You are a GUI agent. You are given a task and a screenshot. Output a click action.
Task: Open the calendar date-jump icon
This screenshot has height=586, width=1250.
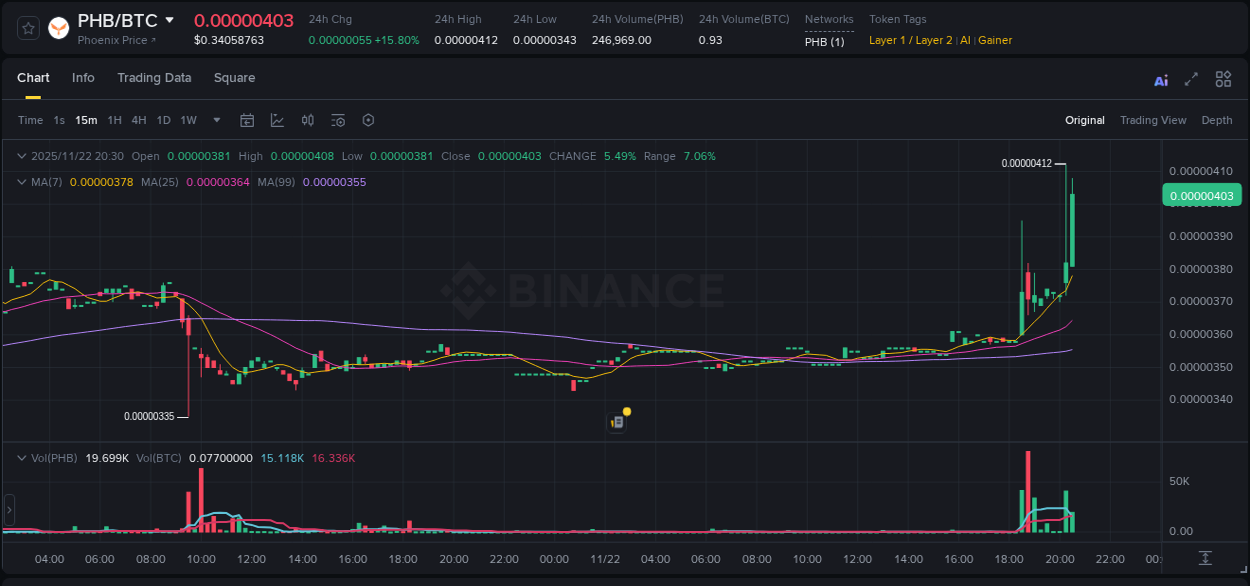[x=247, y=120]
